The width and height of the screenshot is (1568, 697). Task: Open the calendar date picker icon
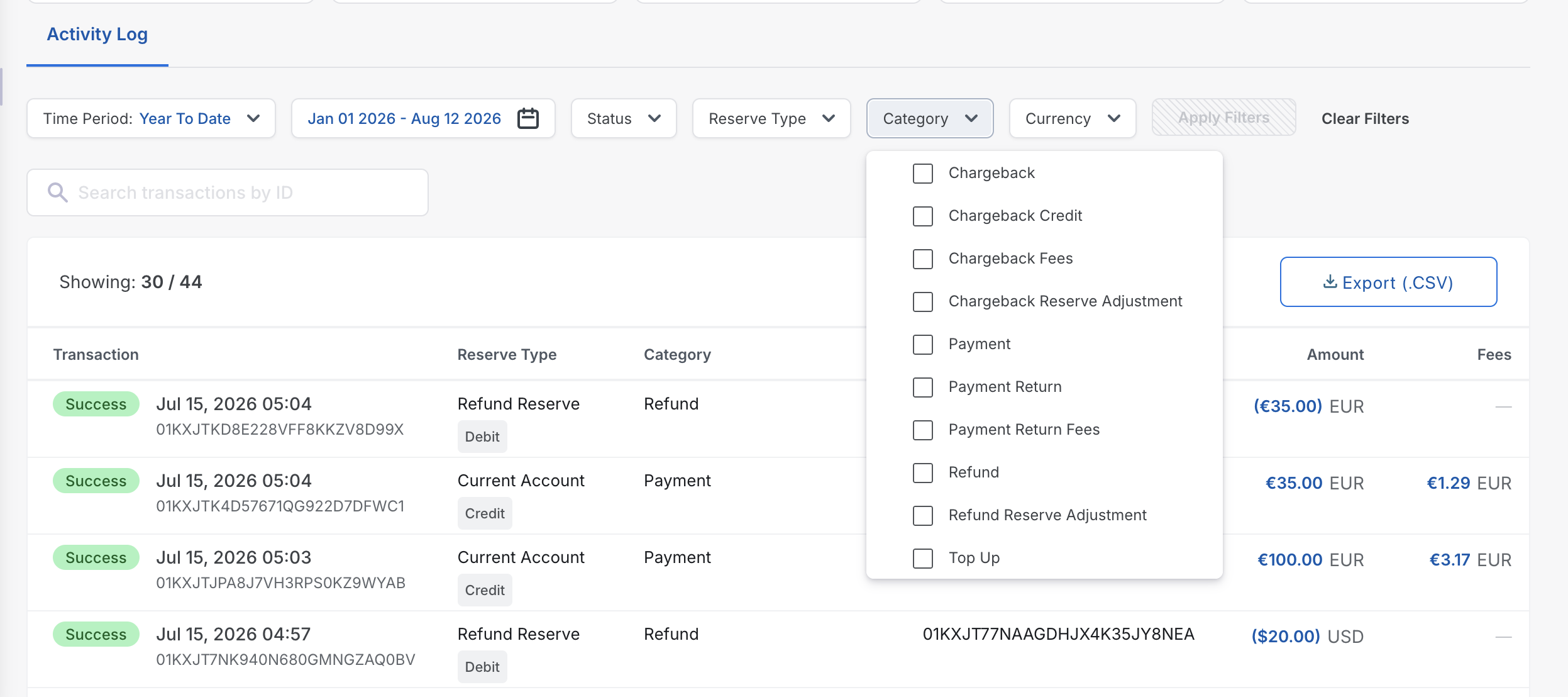click(x=527, y=118)
